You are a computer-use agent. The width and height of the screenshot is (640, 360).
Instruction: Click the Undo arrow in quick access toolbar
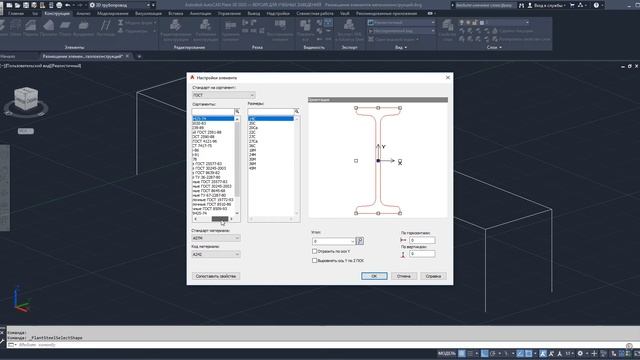point(68,5)
